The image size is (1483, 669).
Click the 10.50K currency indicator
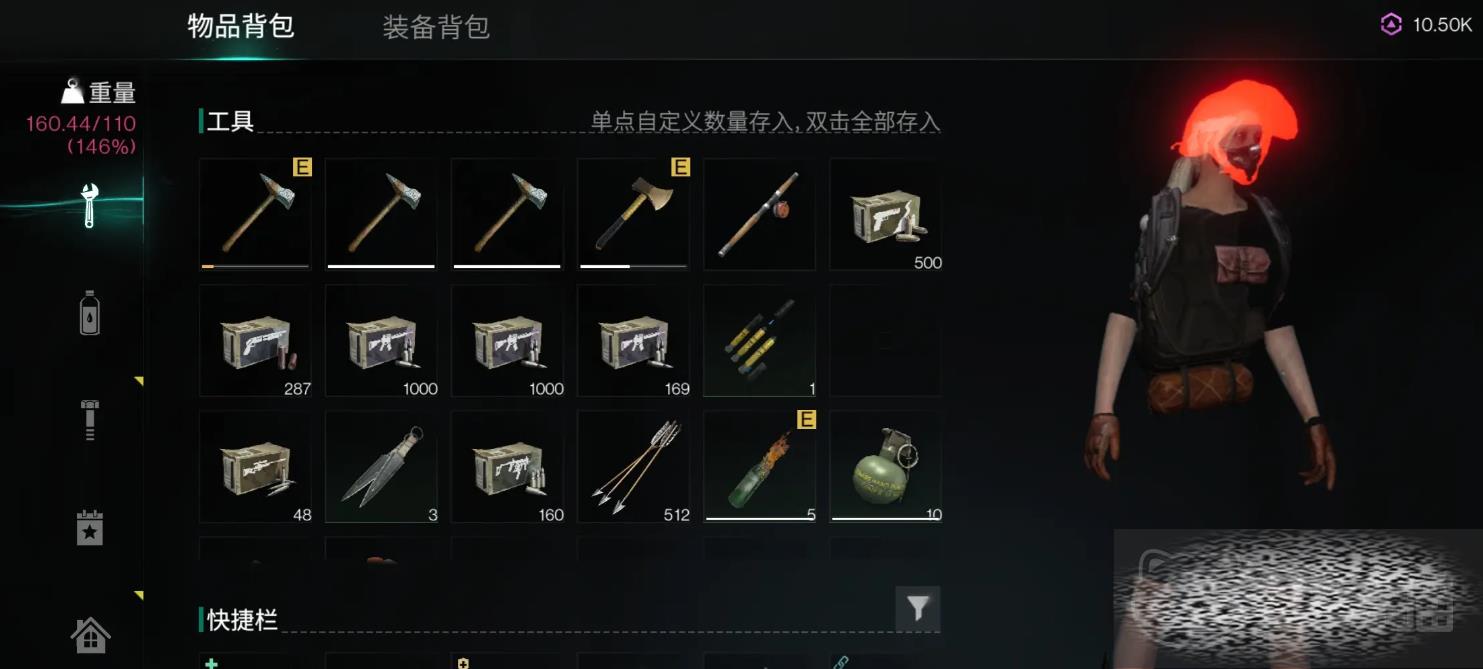point(1427,25)
